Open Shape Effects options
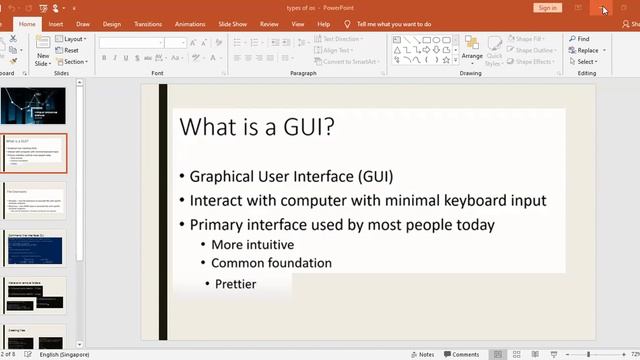The image size is (640, 360). click(531, 62)
